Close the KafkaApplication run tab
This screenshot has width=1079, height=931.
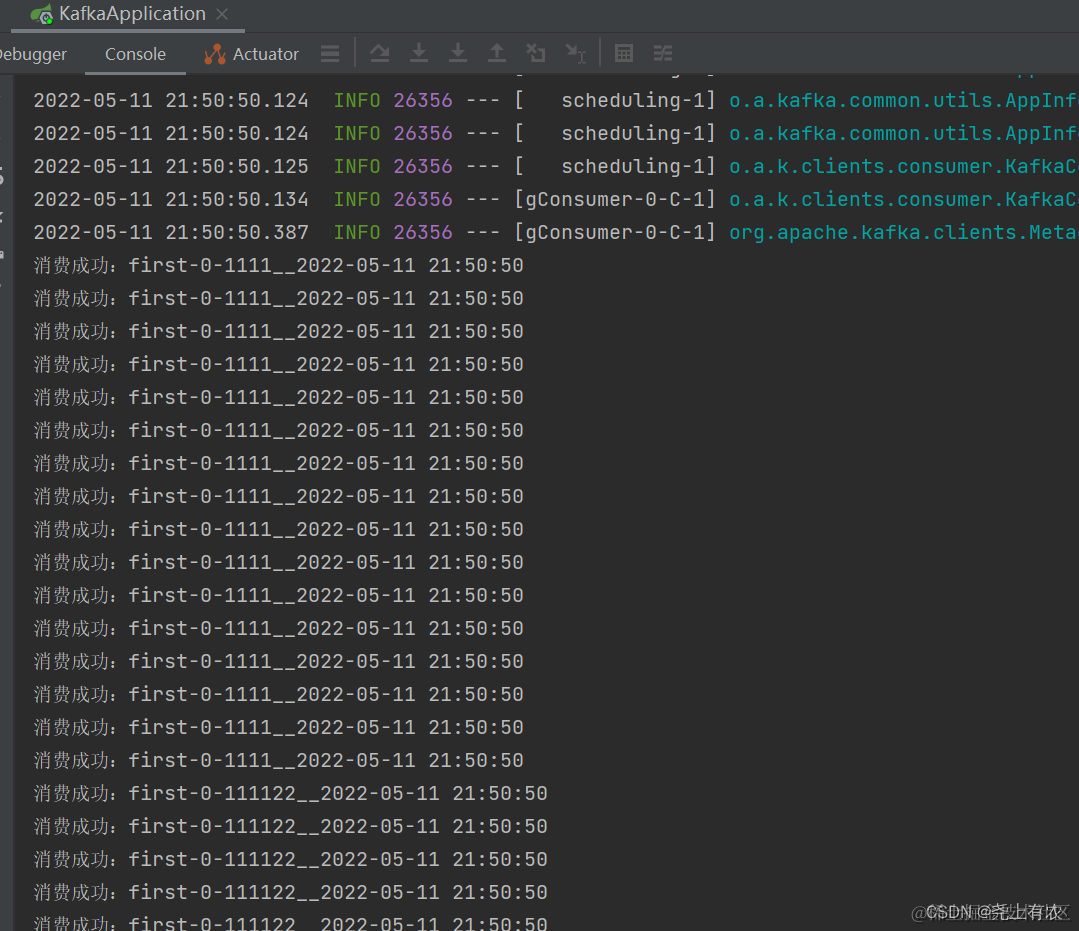pyautogui.click(x=222, y=14)
